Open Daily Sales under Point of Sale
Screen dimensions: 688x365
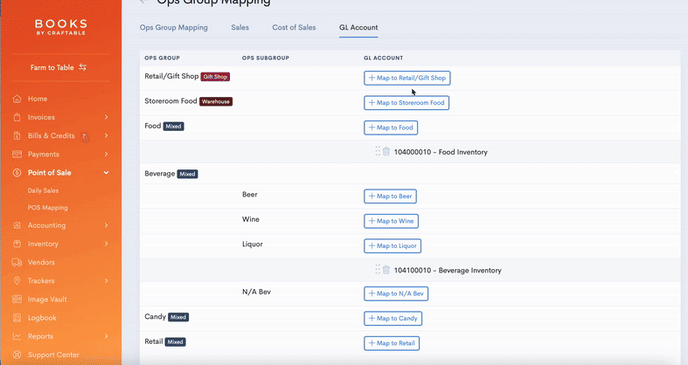[43, 190]
